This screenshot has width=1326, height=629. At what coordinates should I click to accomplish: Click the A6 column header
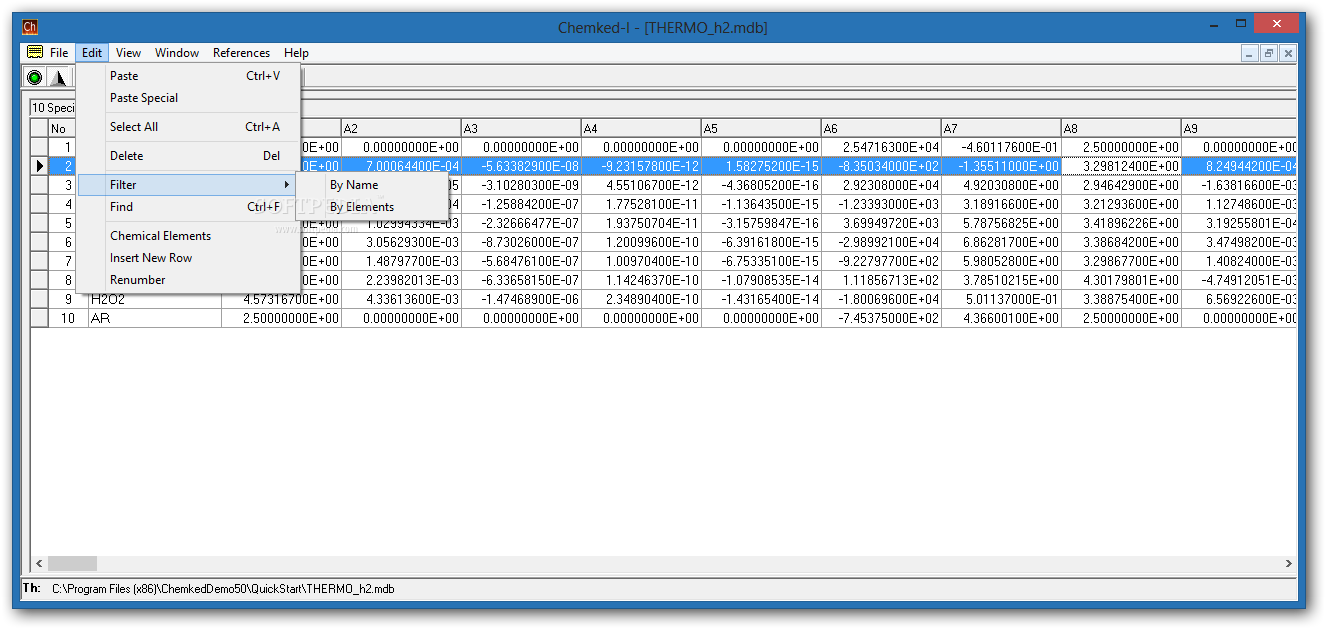pos(881,128)
